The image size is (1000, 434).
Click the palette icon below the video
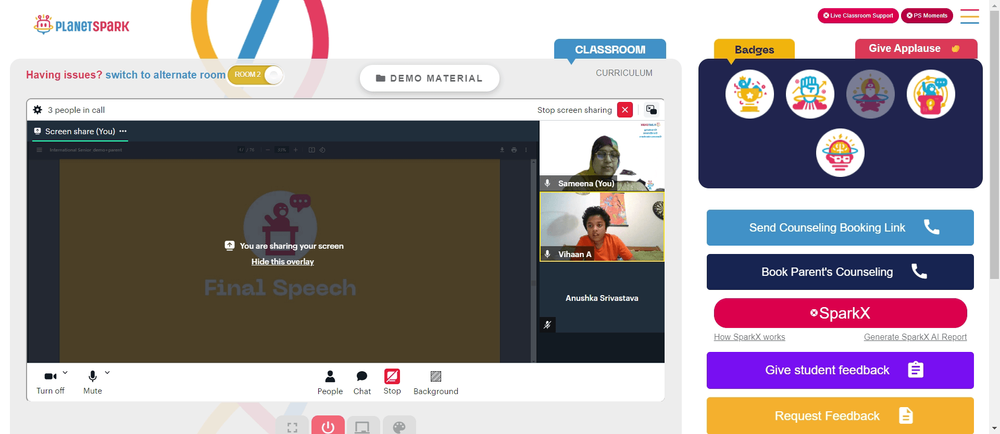pos(399,426)
